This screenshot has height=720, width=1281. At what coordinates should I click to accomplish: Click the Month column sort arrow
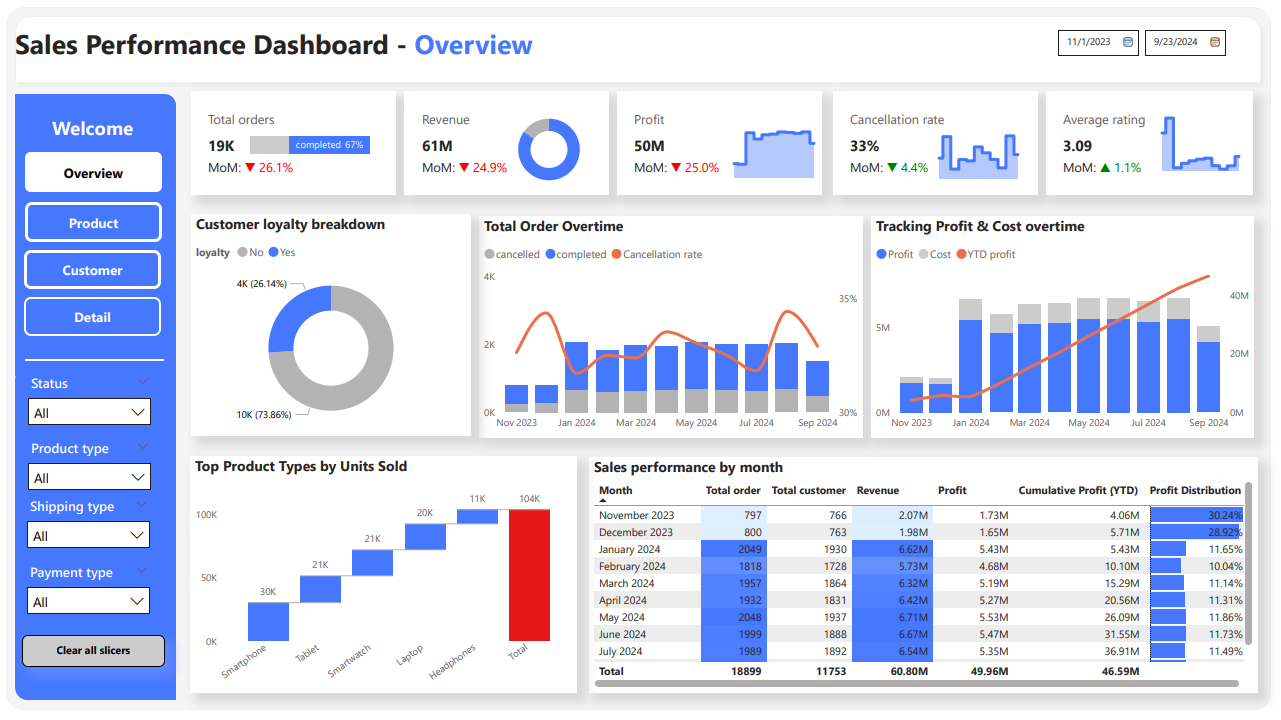tap(602, 500)
